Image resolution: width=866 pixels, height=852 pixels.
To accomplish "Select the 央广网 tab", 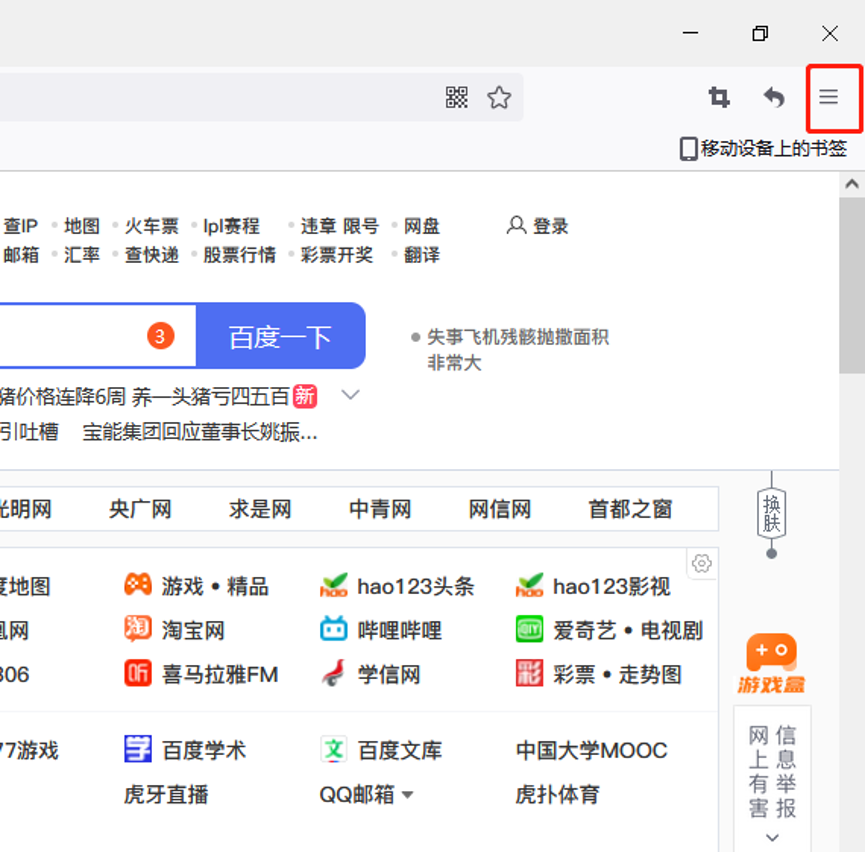I will tap(140, 510).
